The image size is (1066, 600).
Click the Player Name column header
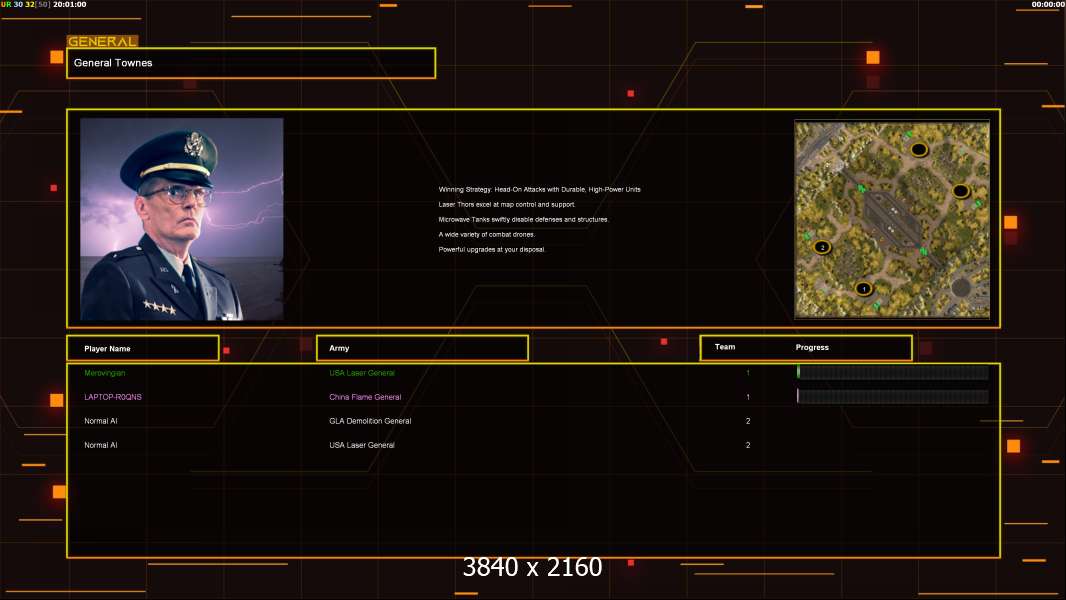point(143,348)
